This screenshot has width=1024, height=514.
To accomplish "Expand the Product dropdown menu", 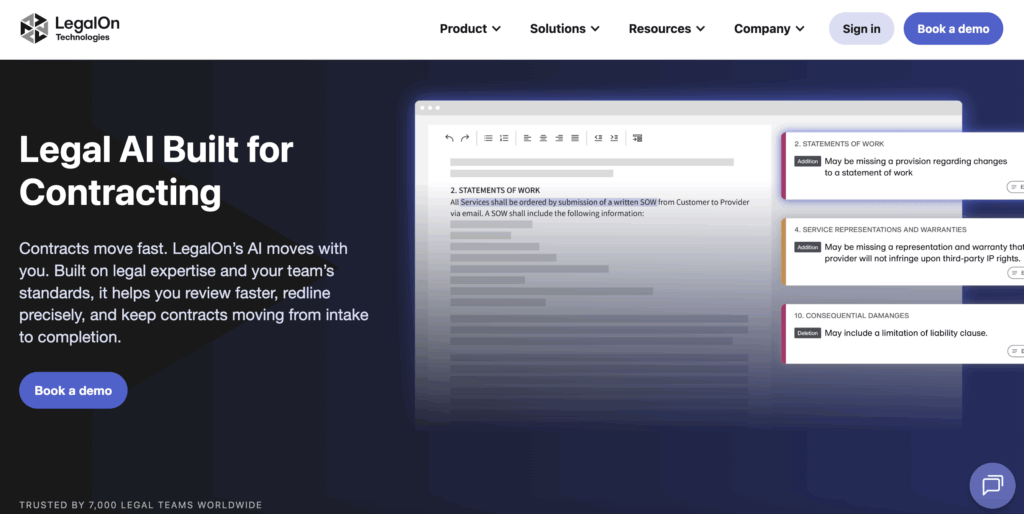I will 470,29.
